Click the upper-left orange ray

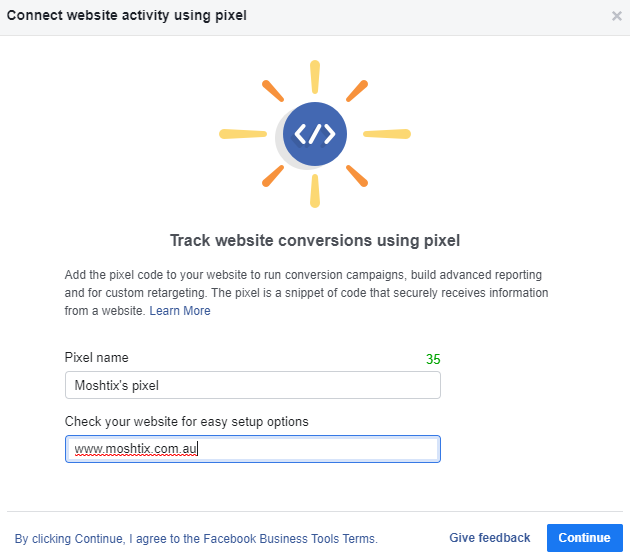point(273,91)
